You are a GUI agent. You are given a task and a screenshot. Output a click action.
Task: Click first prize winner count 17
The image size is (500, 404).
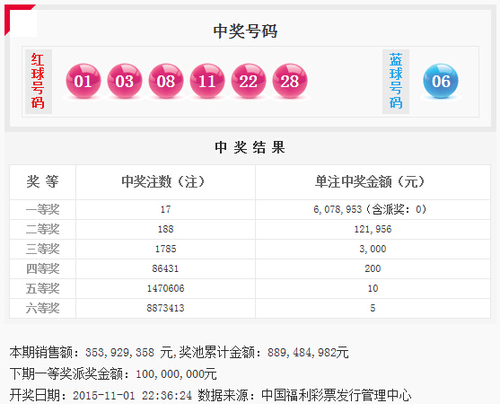166,209
